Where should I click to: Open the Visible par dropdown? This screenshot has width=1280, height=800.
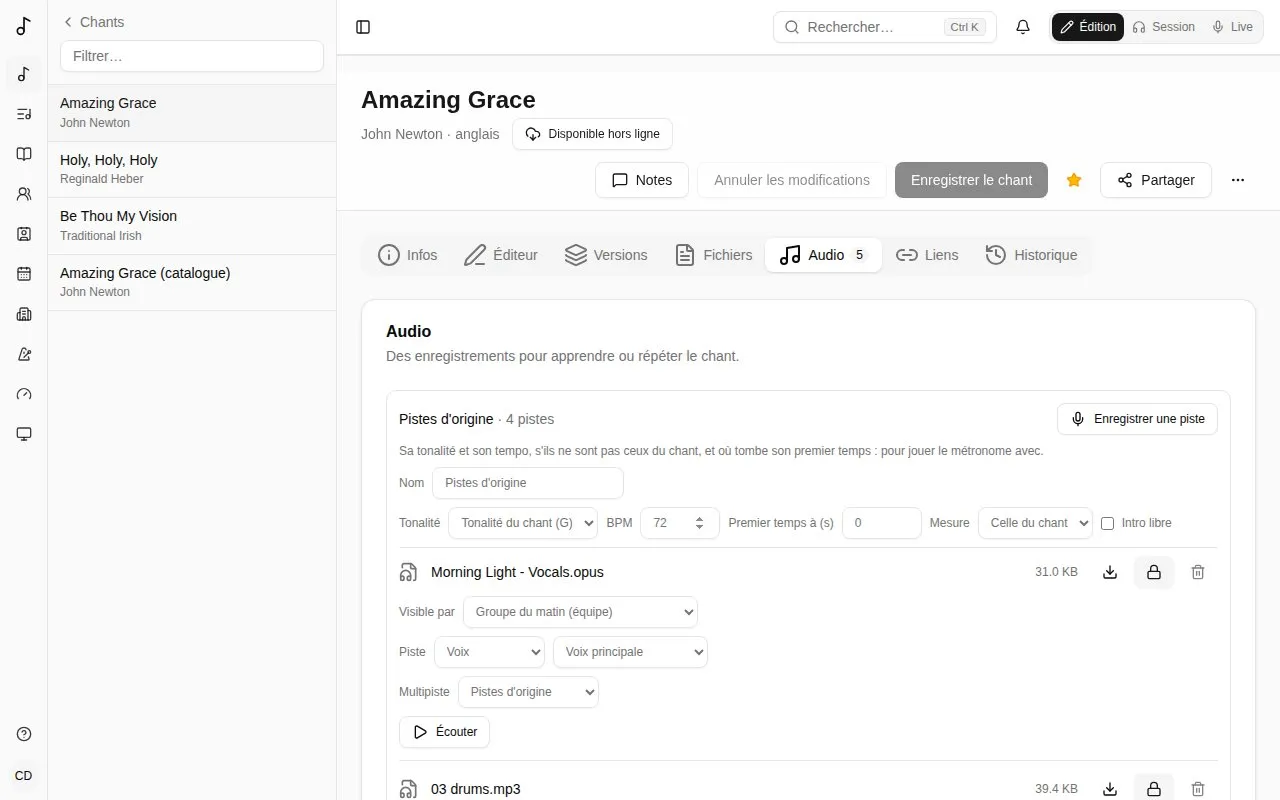pyautogui.click(x=580, y=612)
